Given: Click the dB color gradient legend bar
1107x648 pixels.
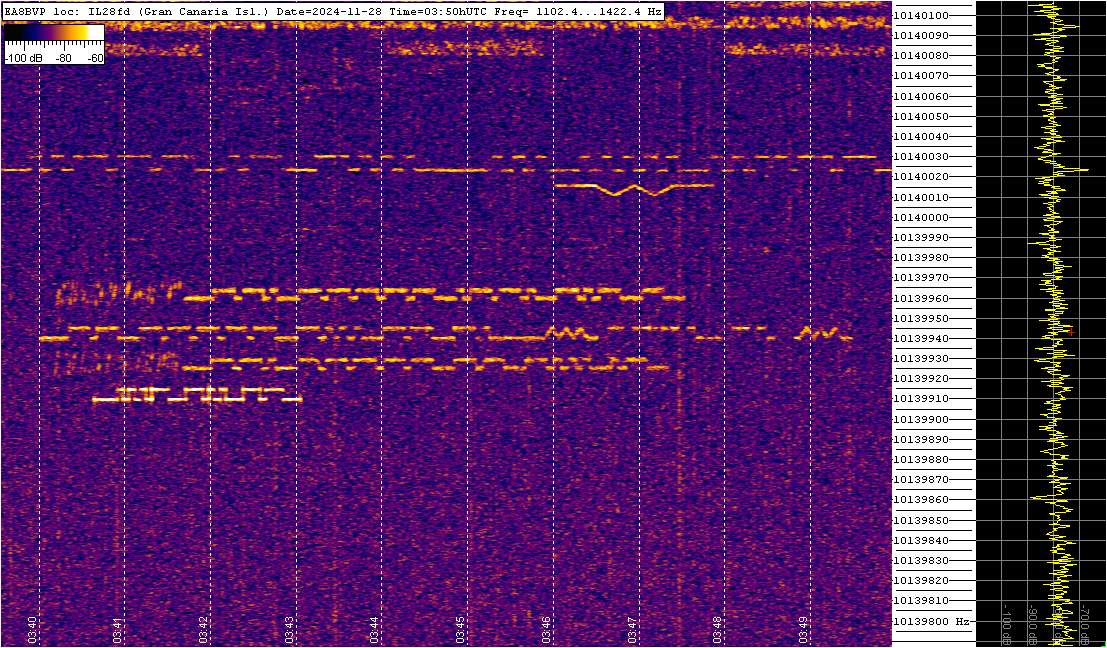Looking at the screenshot, I should [x=54, y=33].
